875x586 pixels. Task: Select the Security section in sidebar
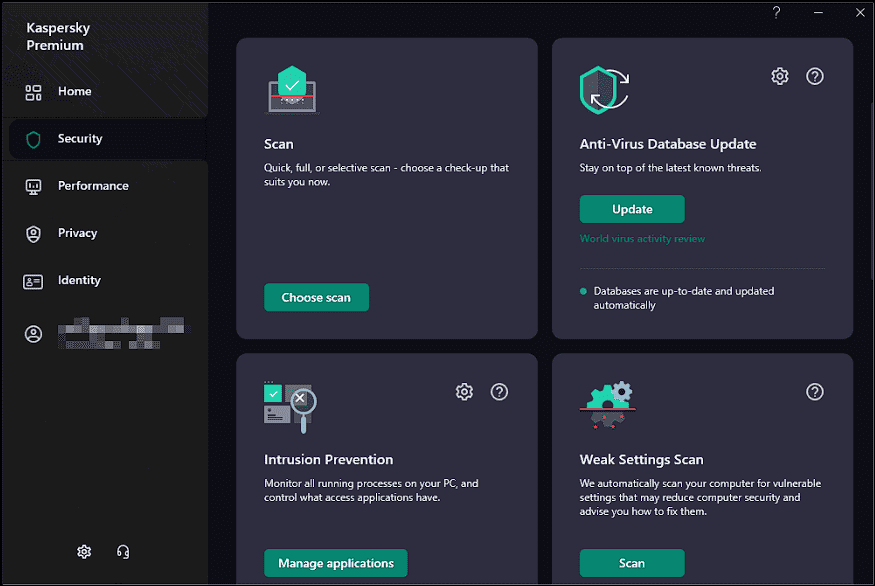tap(106, 139)
